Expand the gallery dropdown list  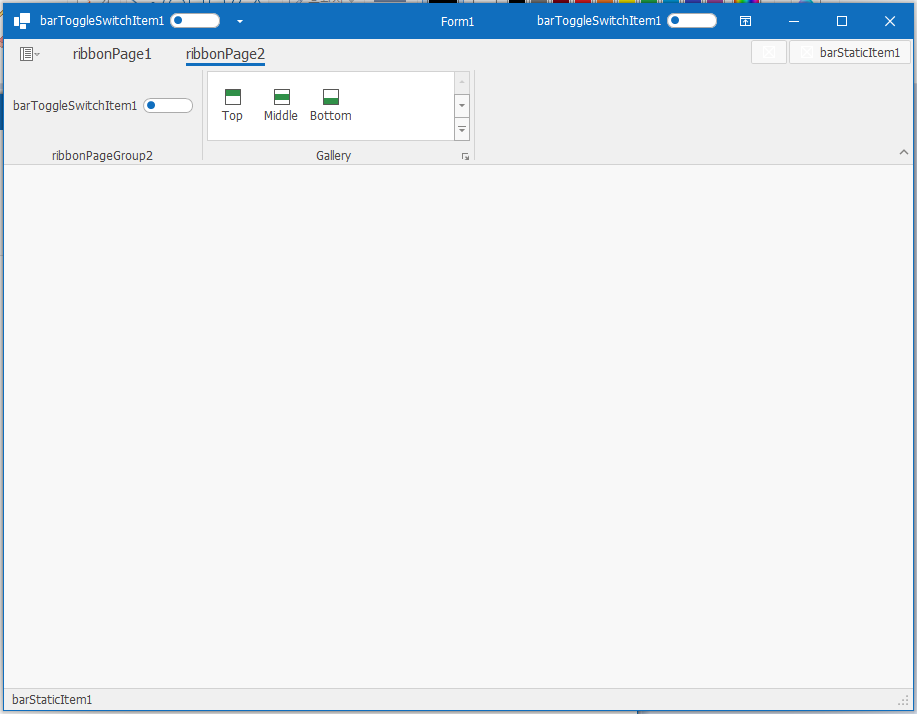pyautogui.click(x=462, y=129)
